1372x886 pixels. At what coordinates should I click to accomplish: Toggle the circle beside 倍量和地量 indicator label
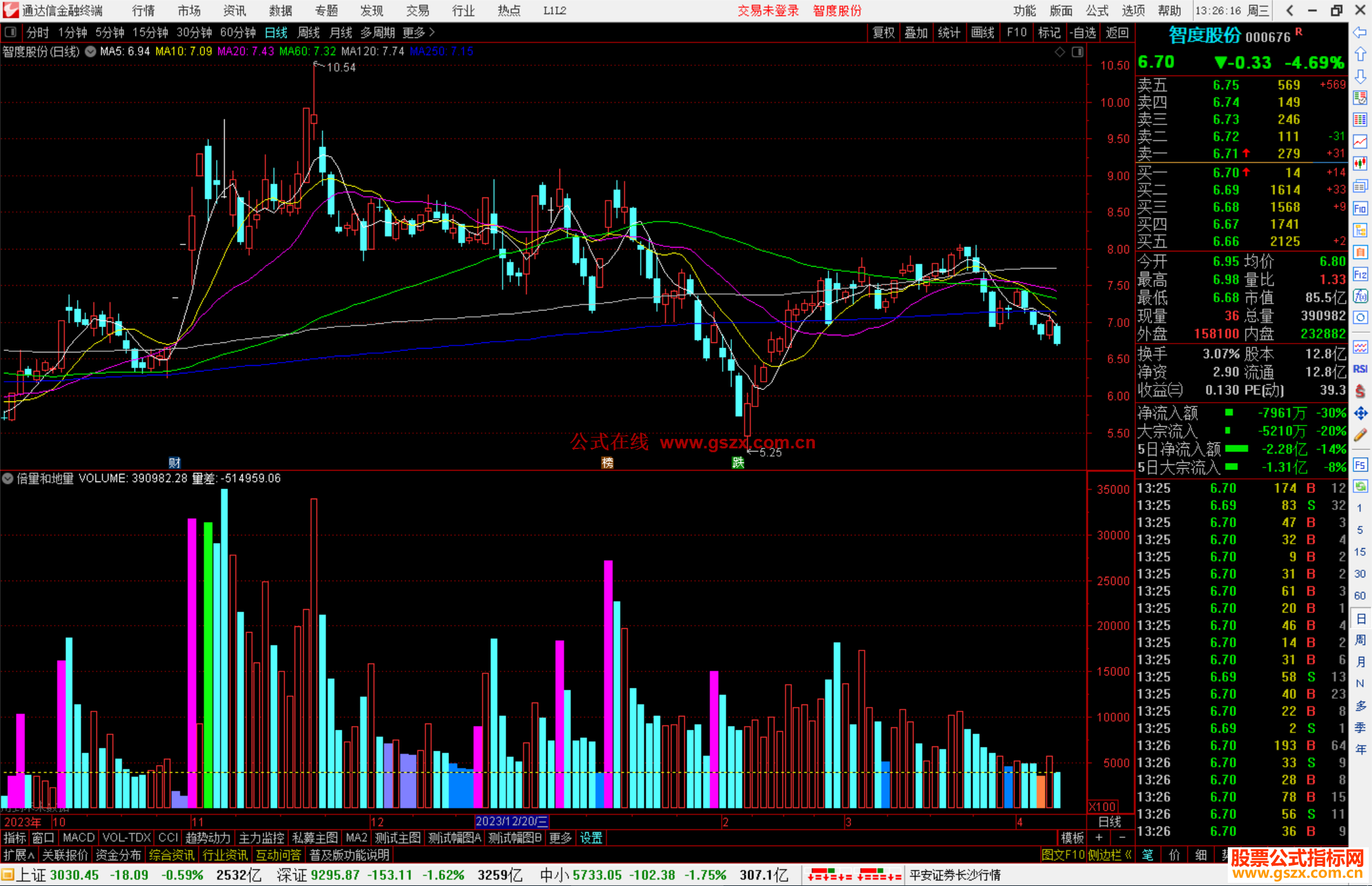pos(8,478)
